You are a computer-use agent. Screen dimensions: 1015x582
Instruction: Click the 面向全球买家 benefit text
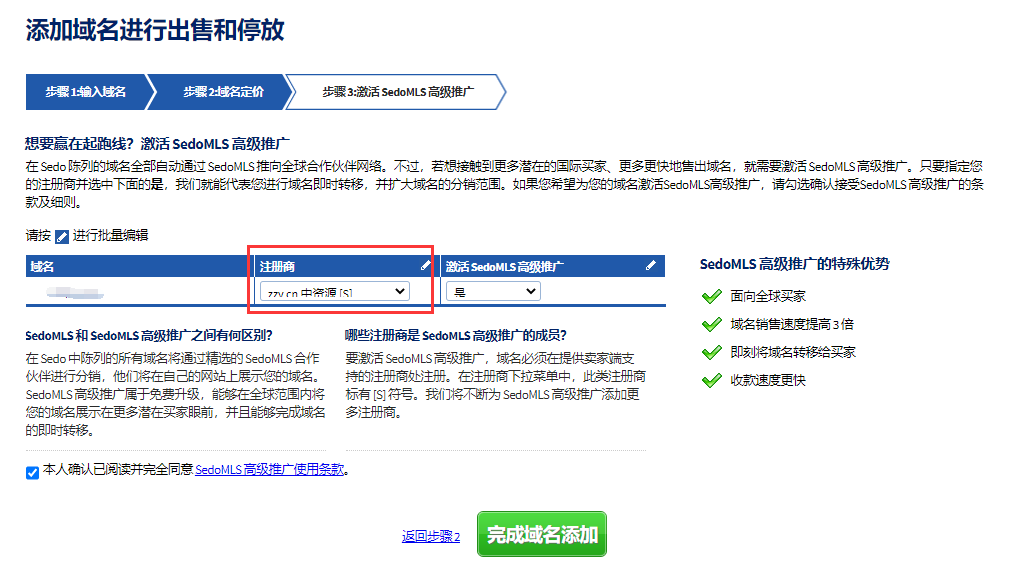(x=768, y=297)
